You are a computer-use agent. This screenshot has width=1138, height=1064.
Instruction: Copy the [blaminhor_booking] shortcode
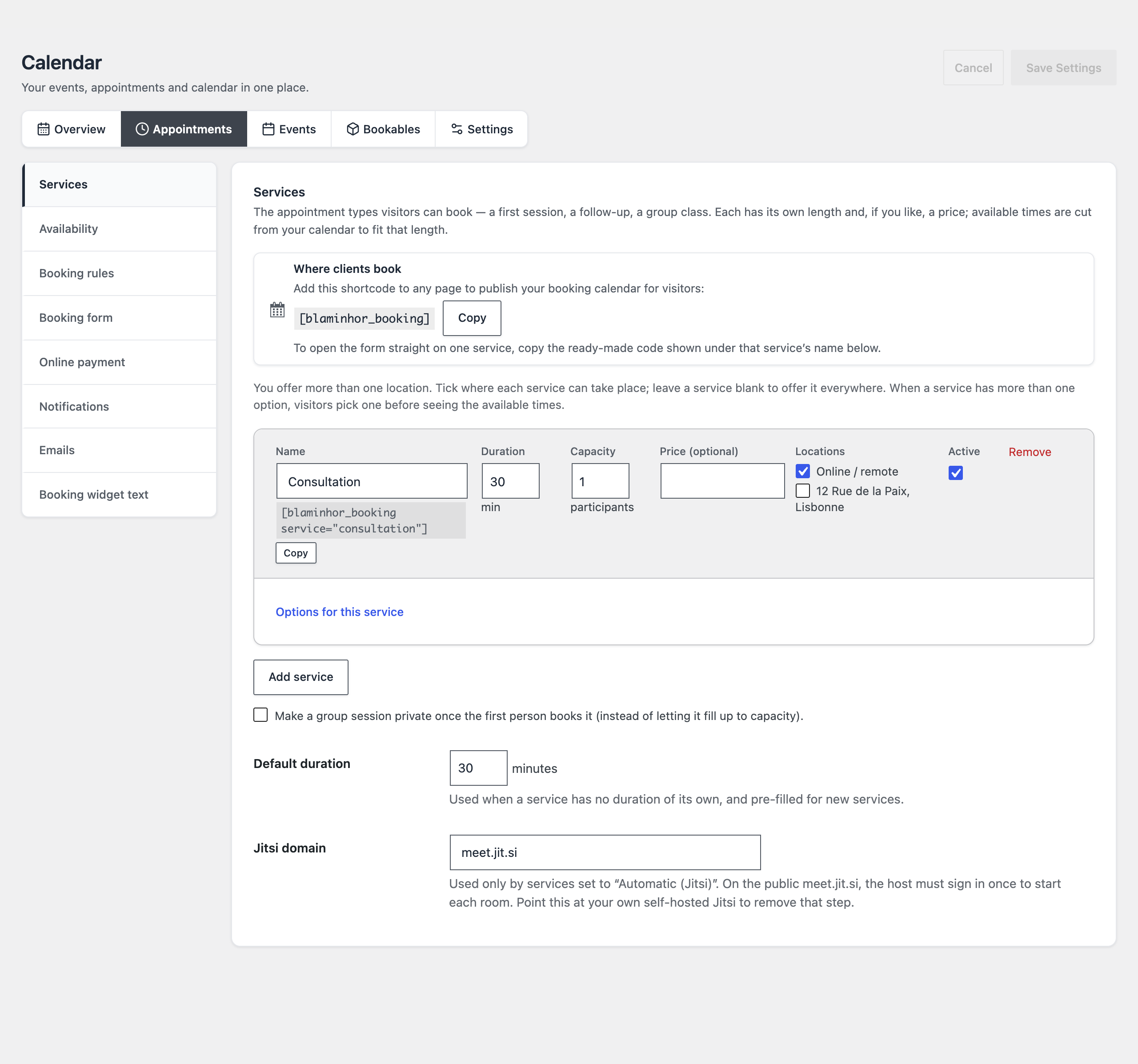point(472,318)
